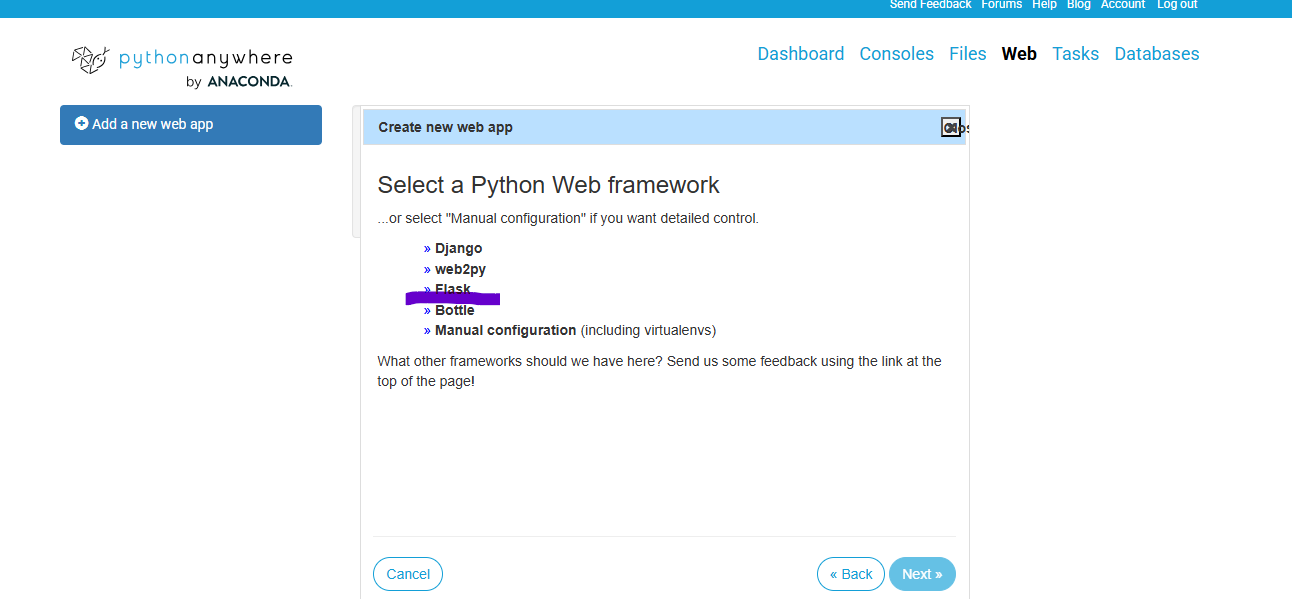The height and width of the screenshot is (599, 1292).
Task: Select the Web tab
Action: pos(1019,54)
